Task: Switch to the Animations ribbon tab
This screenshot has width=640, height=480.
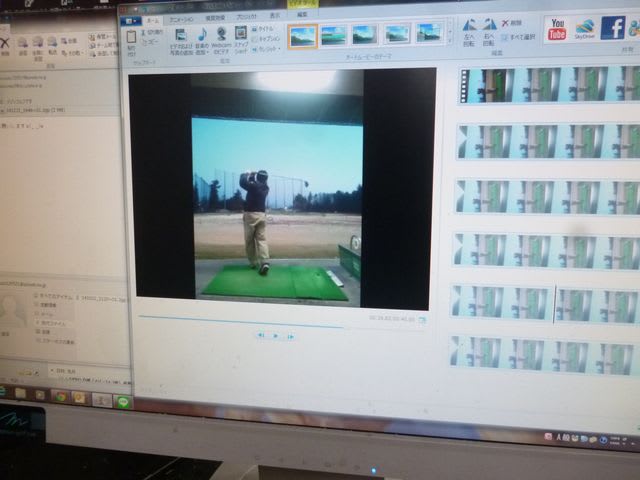Action: pyautogui.click(x=182, y=19)
